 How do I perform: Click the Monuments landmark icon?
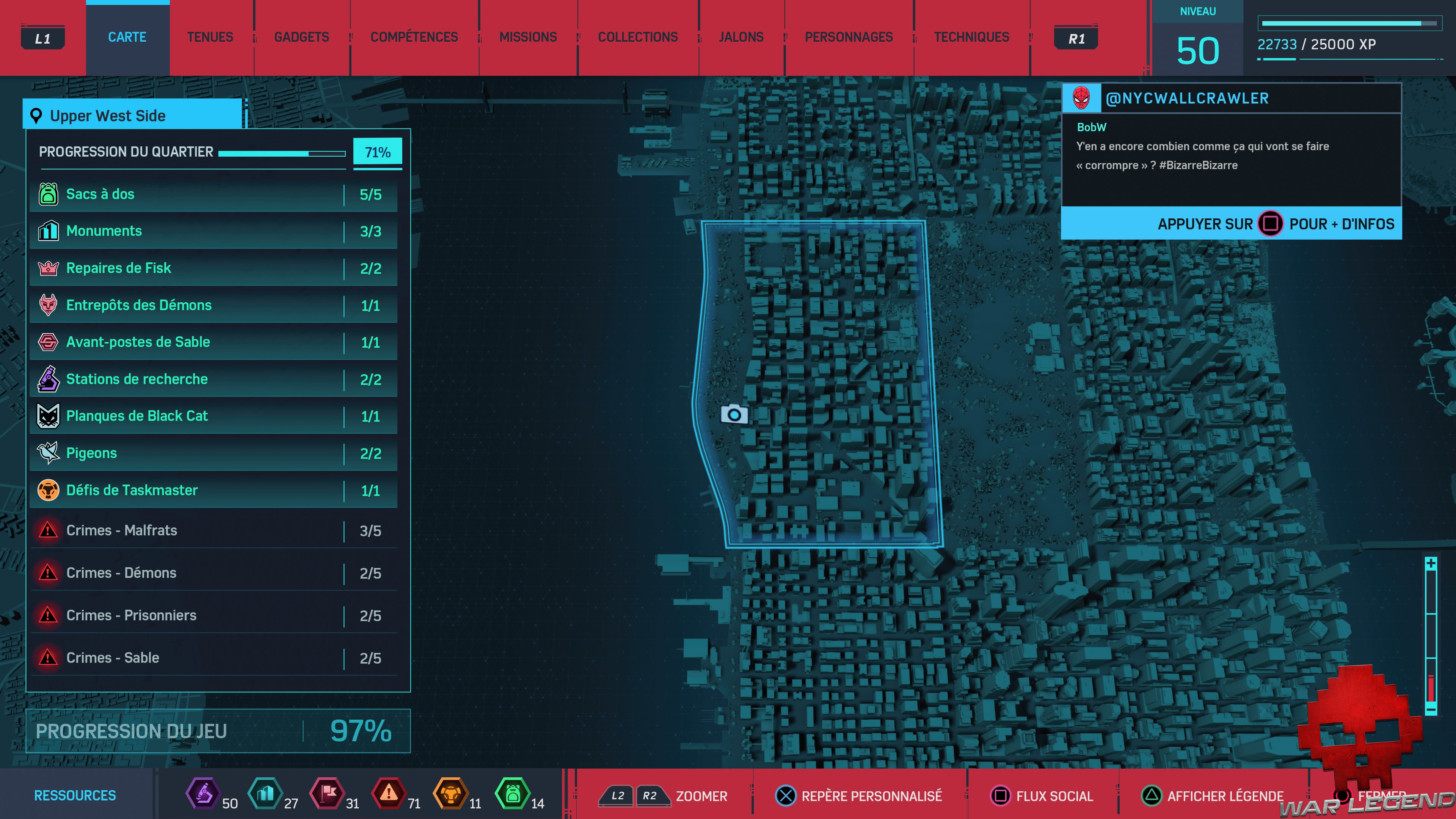pos(49,231)
